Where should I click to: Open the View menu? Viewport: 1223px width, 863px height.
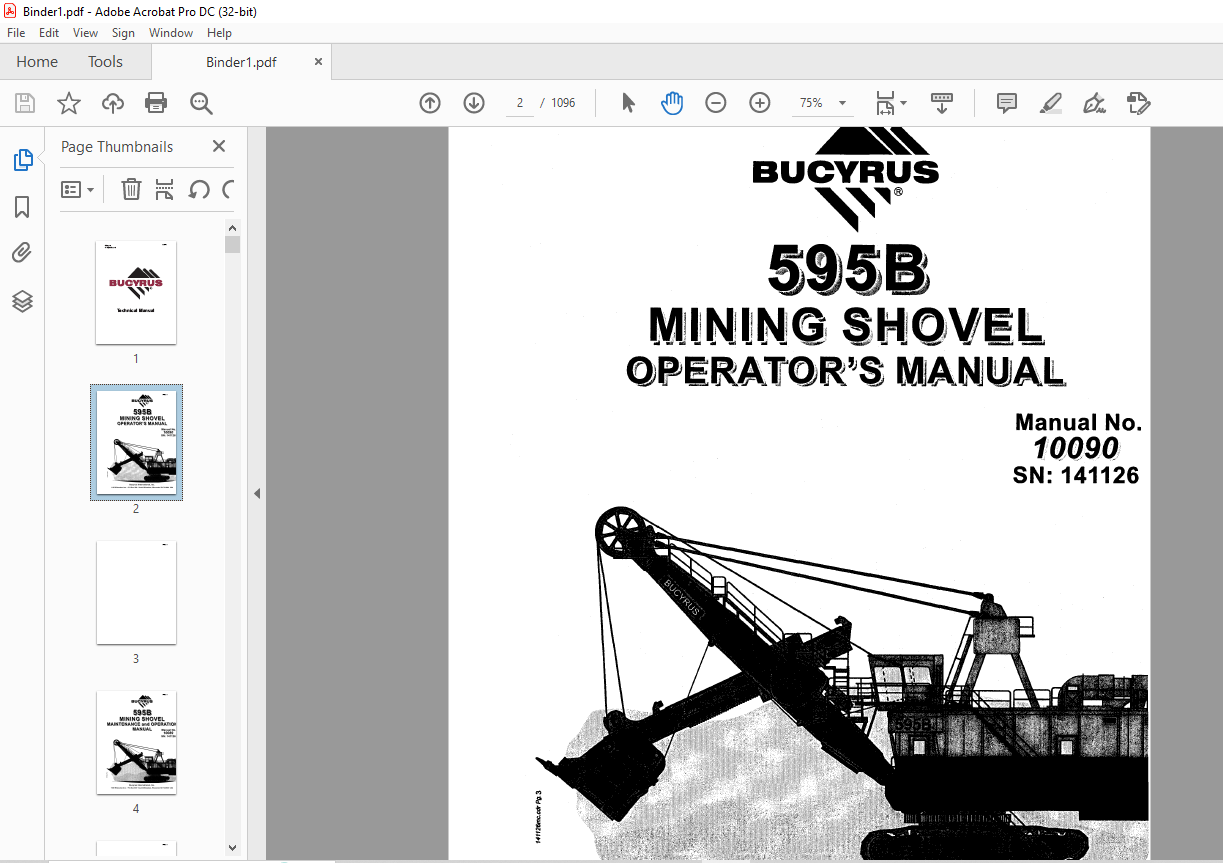(x=85, y=33)
